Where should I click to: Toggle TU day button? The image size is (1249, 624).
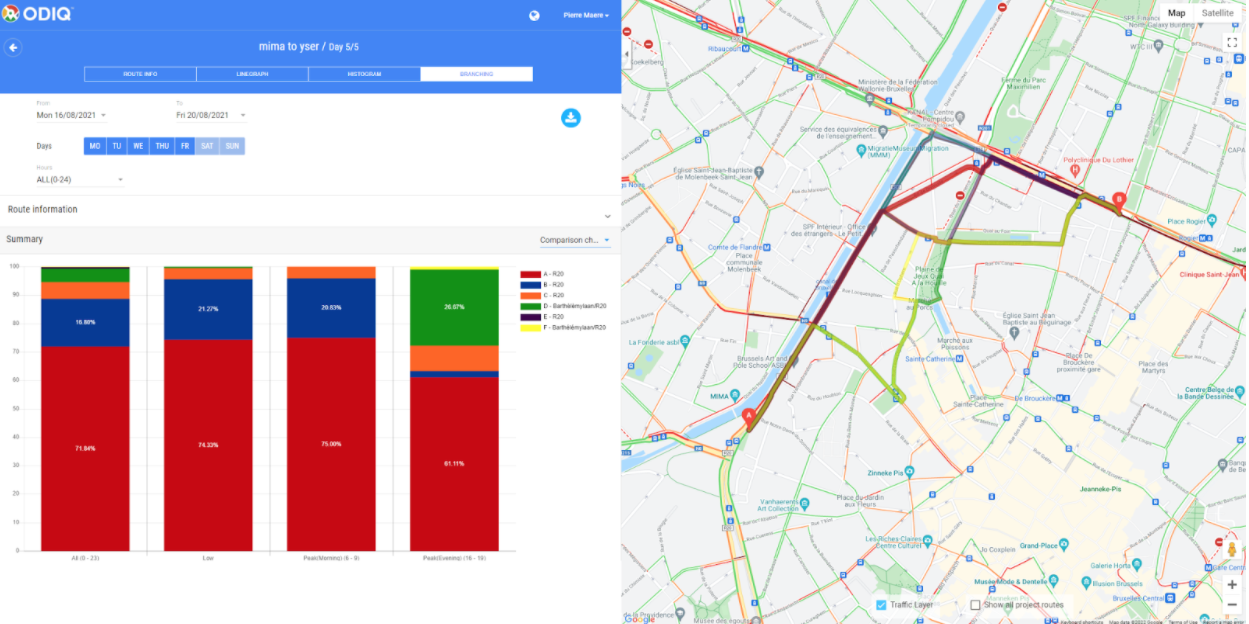[117, 146]
